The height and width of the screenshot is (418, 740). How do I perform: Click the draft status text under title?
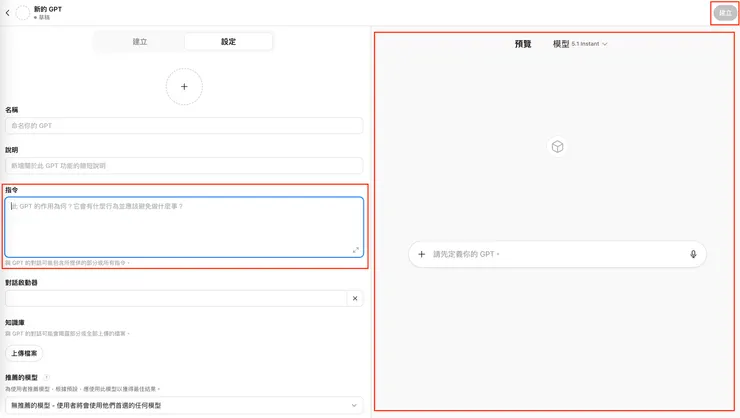[x=42, y=17]
